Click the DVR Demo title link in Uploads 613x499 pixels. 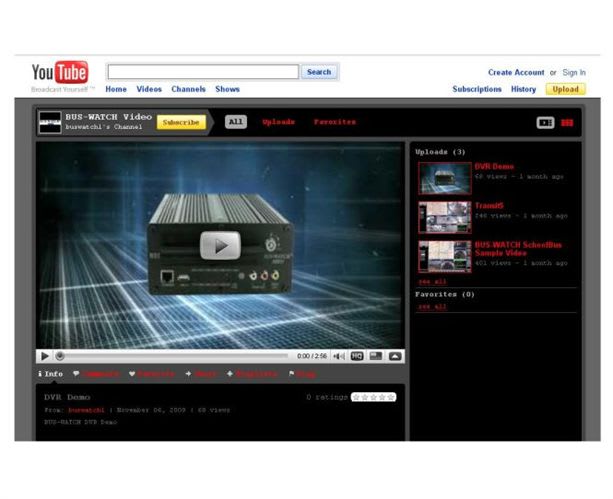[x=494, y=167]
